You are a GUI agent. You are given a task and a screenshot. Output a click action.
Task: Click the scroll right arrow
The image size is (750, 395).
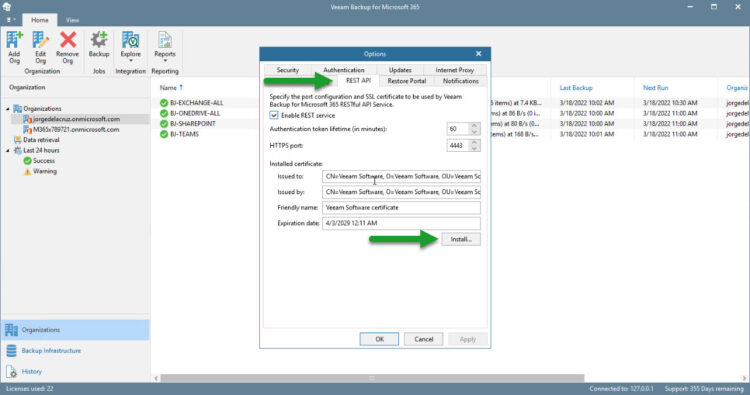[x=745, y=378]
